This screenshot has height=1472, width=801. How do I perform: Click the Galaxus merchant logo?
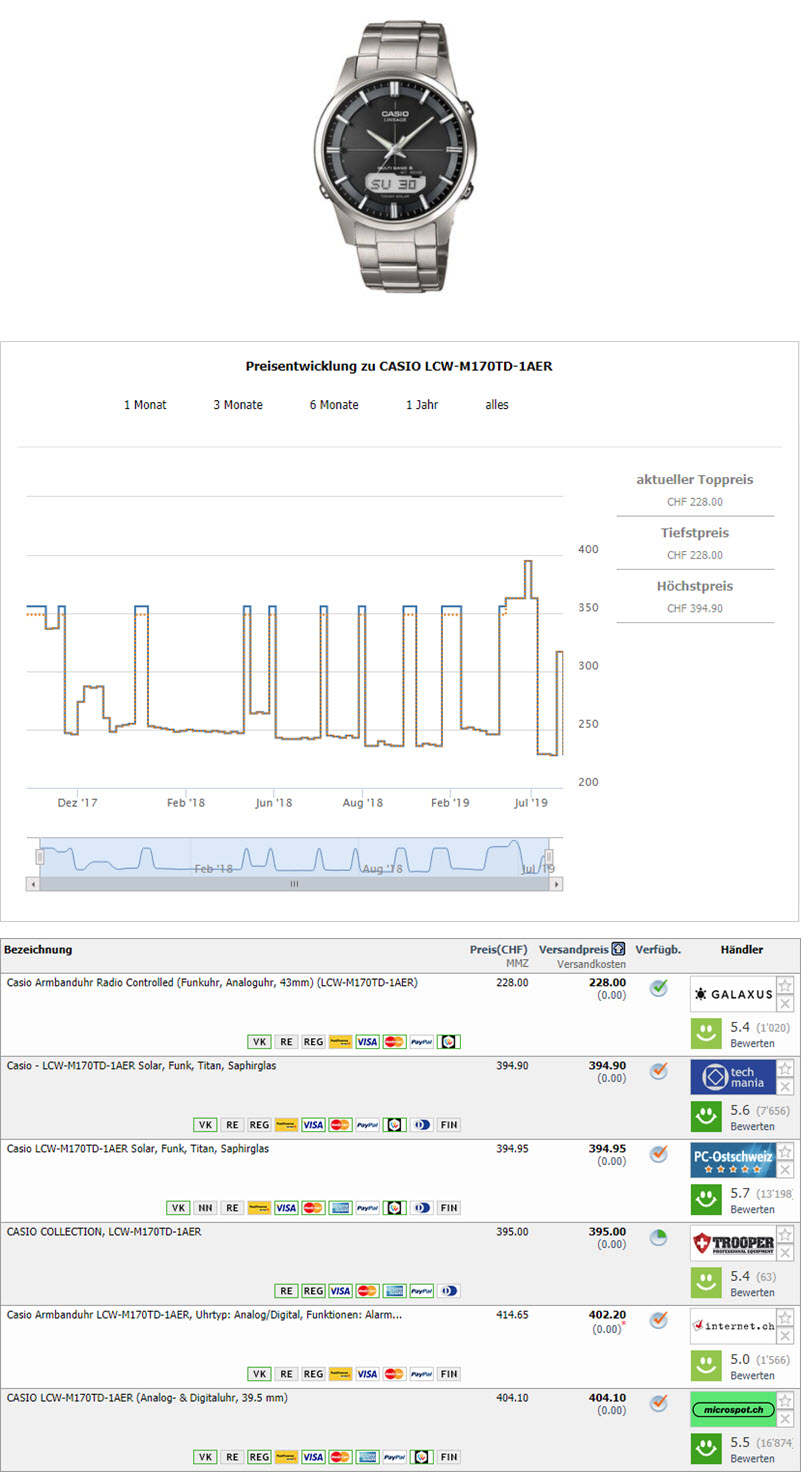pyautogui.click(x=732, y=995)
